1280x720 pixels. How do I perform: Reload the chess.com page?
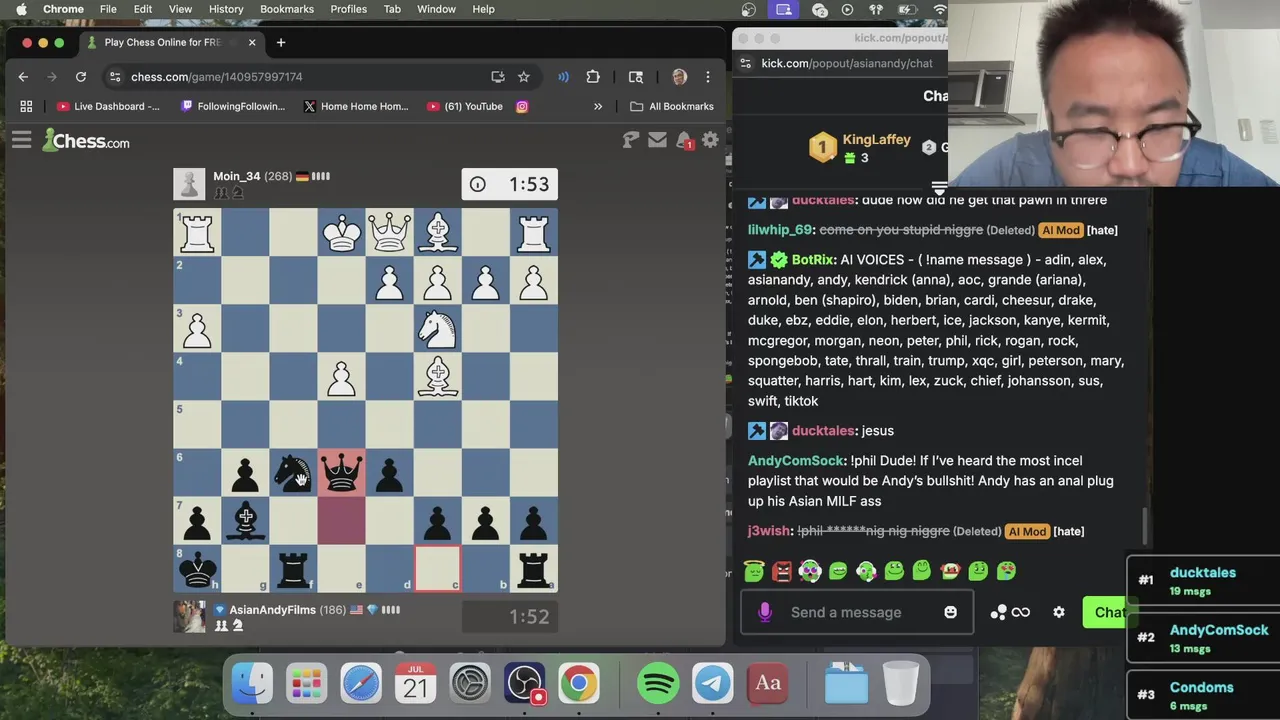81,77
